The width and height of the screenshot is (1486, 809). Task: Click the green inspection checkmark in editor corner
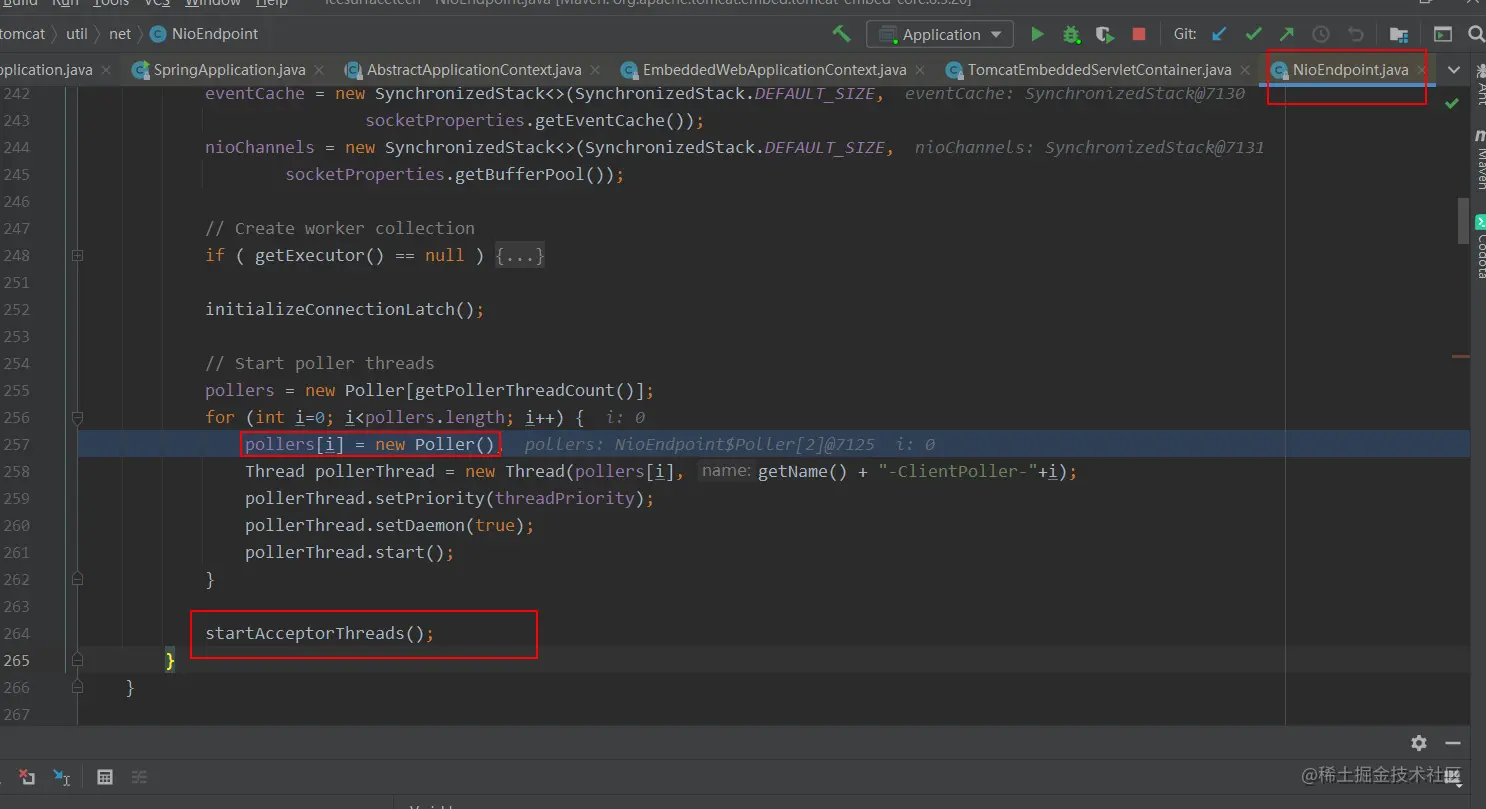point(1452,103)
